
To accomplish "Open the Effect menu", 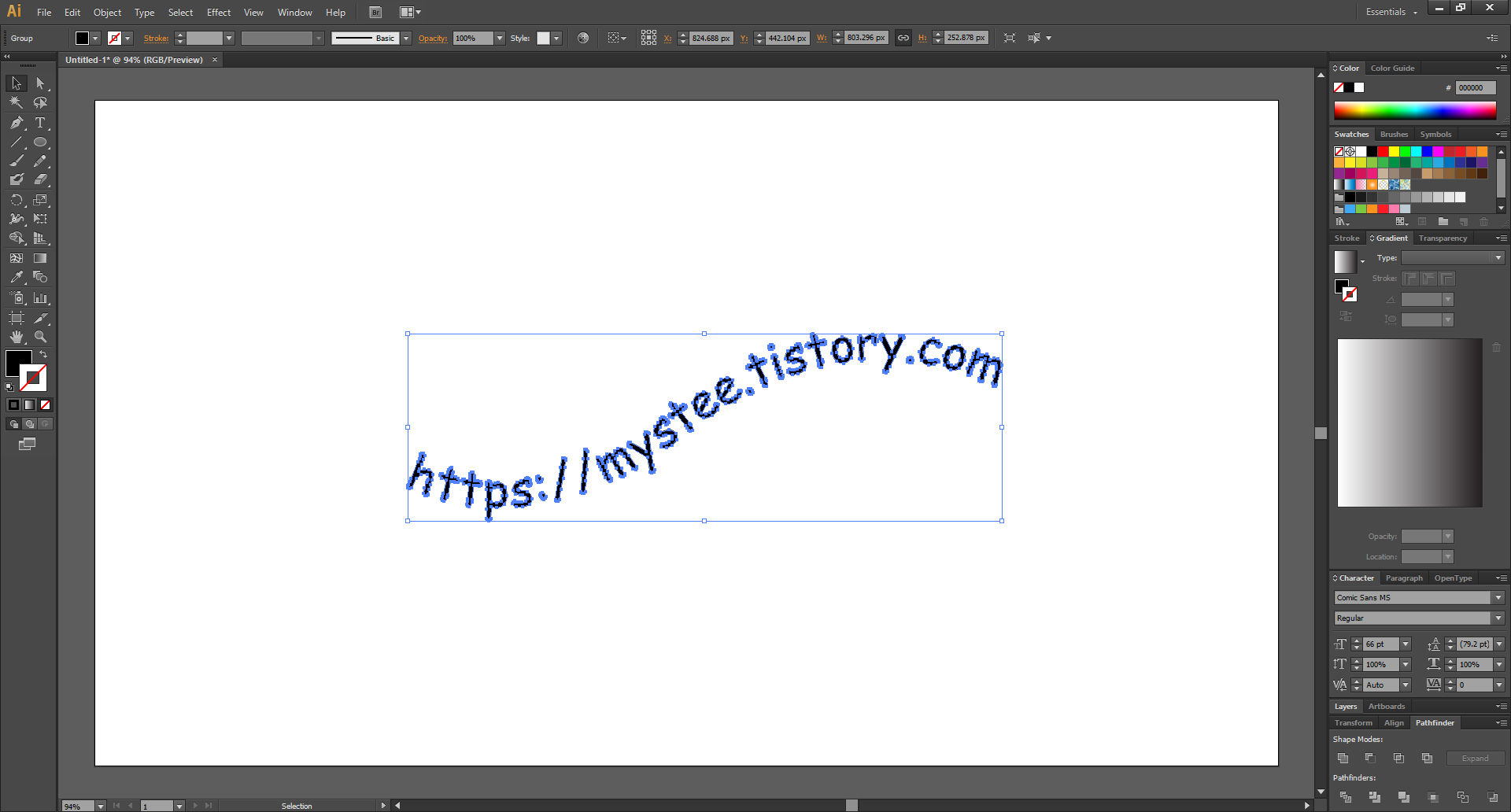I will click(x=219, y=13).
